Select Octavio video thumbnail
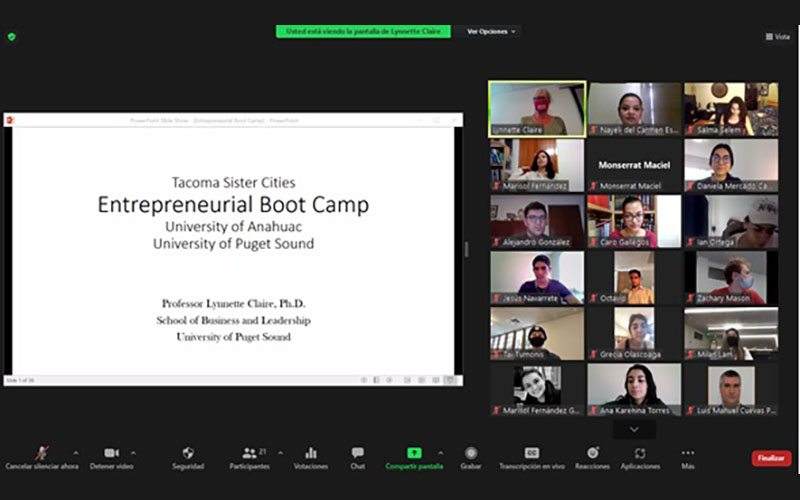800x500 pixels. [x=634, y=278]
